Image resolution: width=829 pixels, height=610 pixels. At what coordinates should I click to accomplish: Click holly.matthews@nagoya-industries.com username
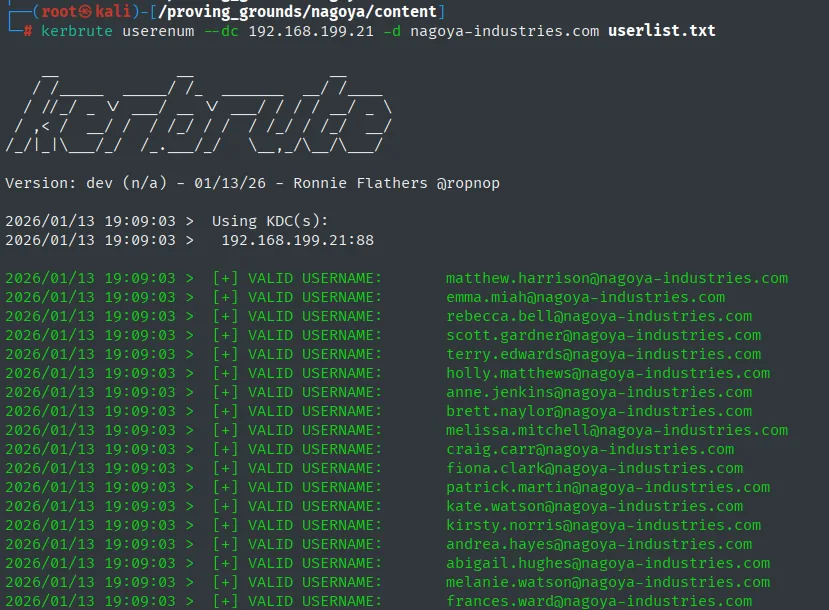608,373
